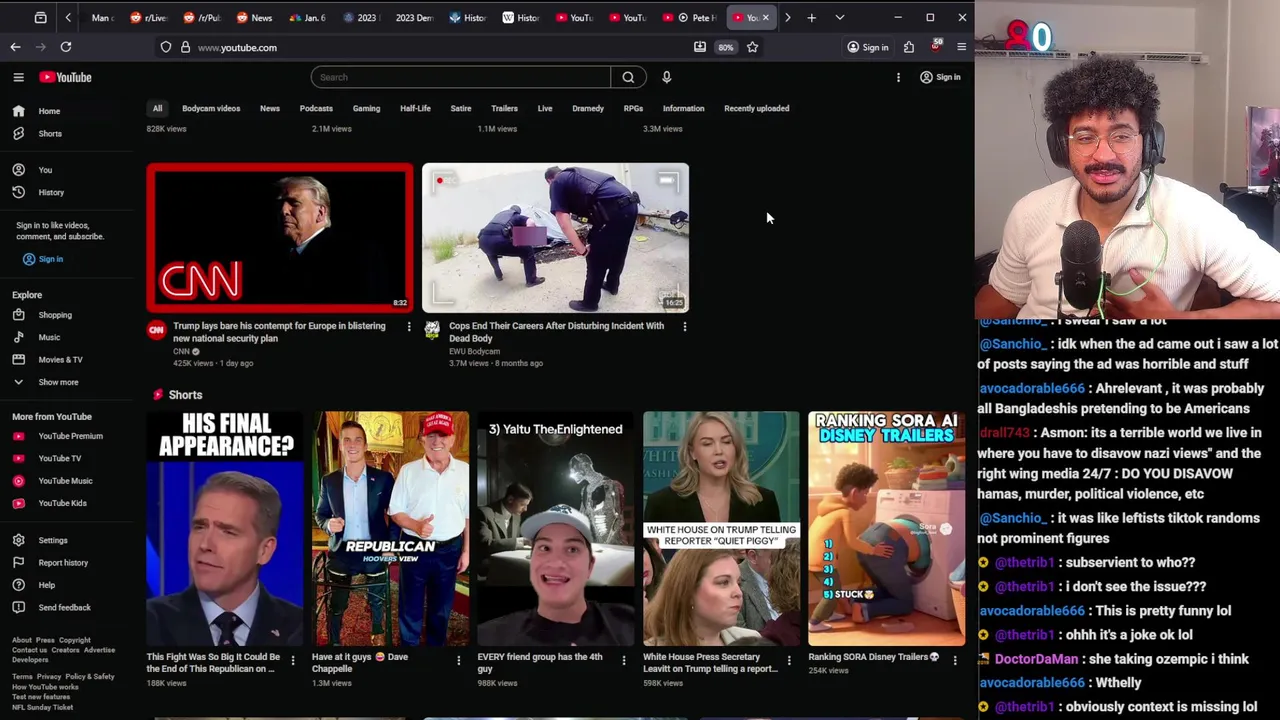Open YouTube settings three-dot menu near Sign in

(x=898, y=77)
